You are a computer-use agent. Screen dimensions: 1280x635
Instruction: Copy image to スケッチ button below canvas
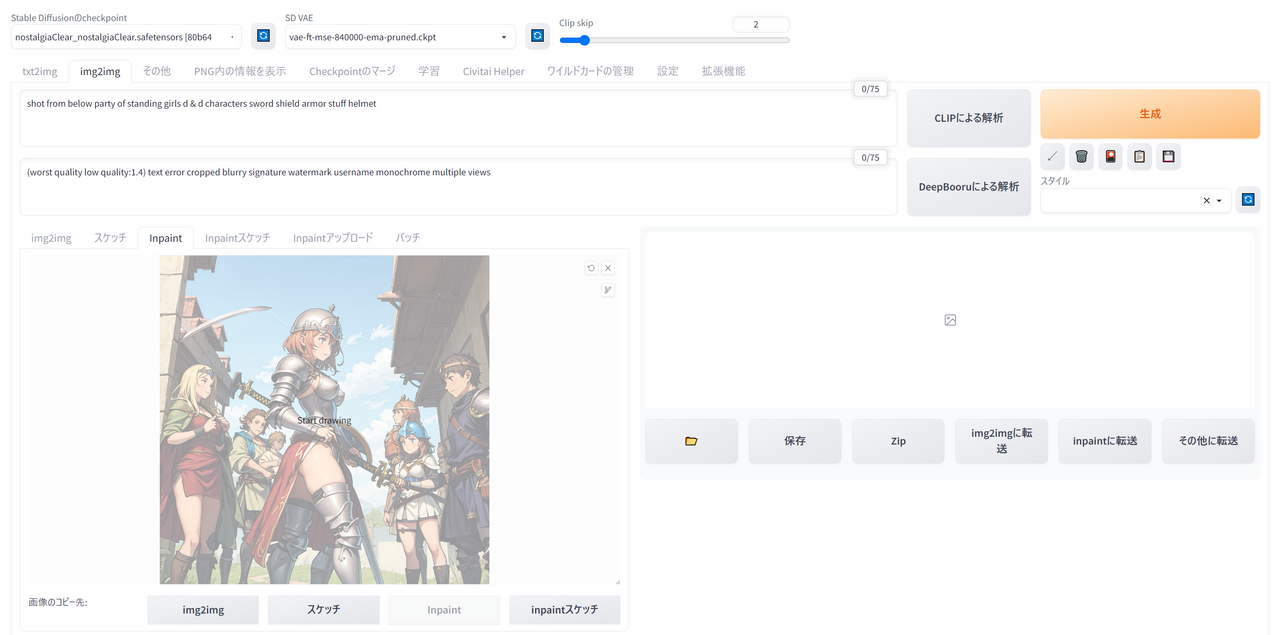(x=324, y=610)
